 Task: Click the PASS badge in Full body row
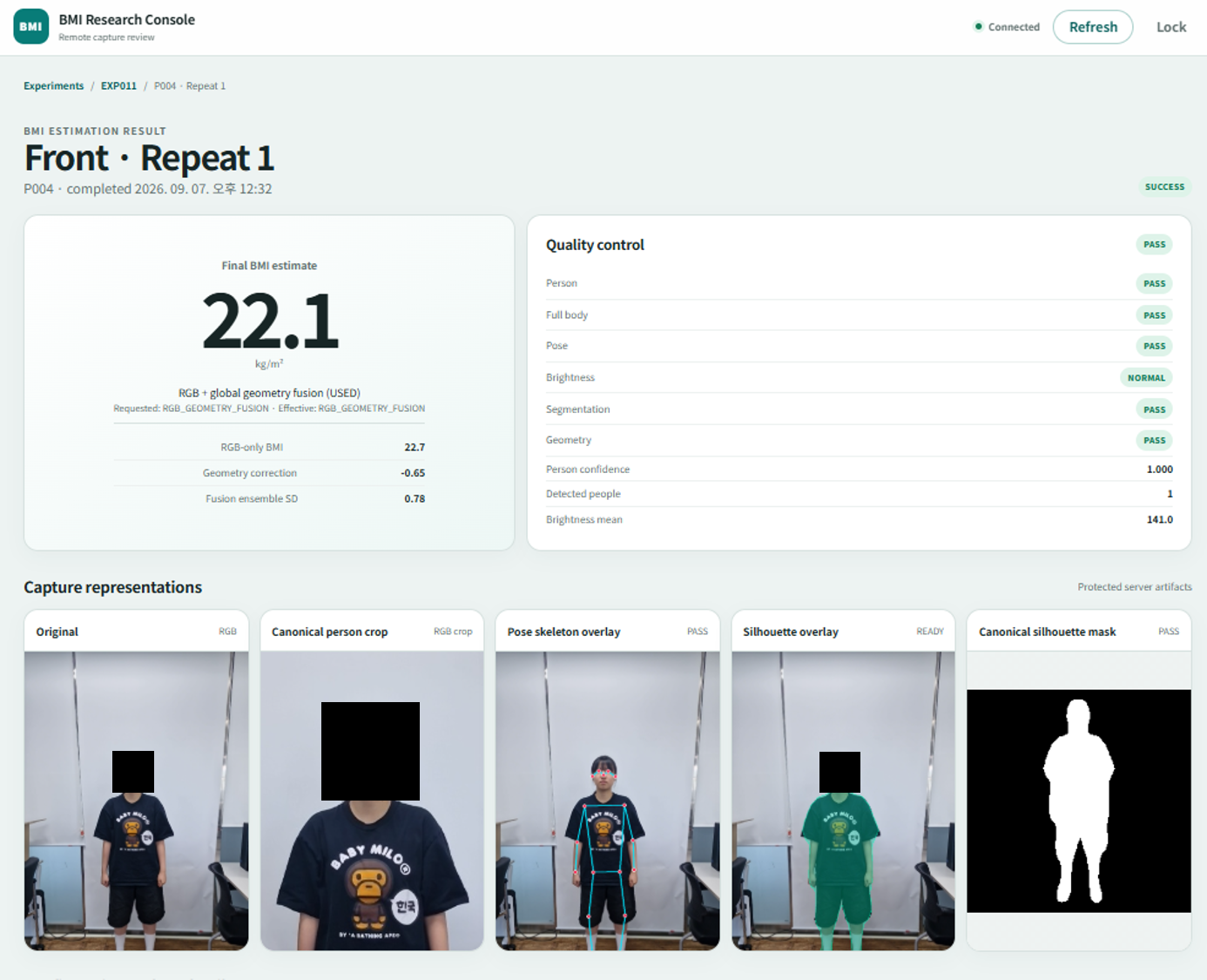point(1154,315)
